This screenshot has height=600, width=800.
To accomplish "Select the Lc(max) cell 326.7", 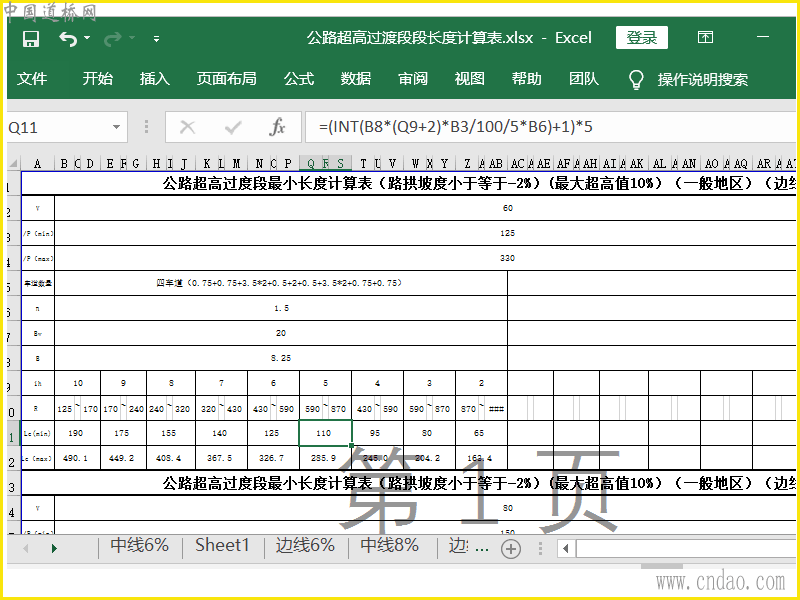I will [x=273, y=458].
